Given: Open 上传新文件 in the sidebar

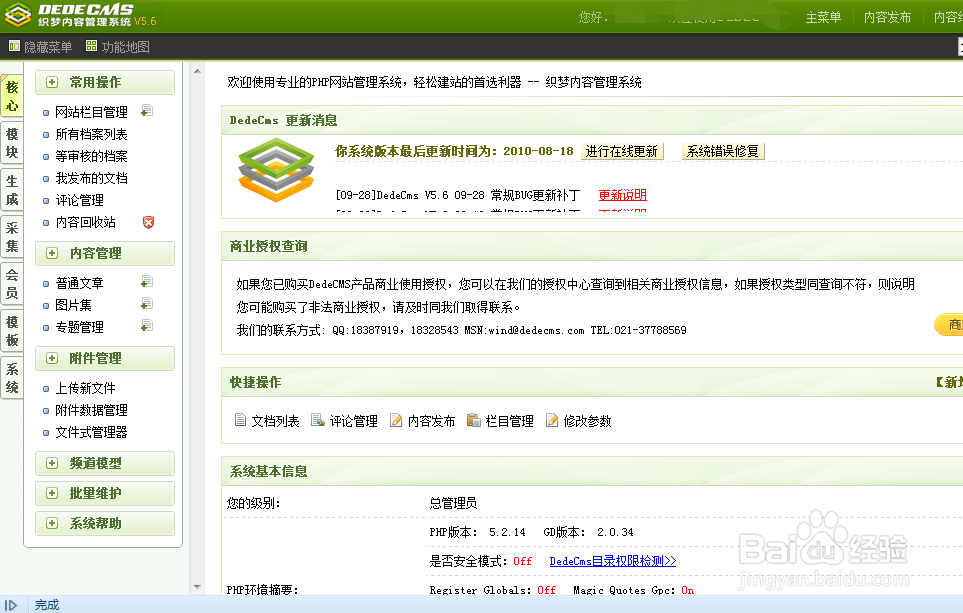Looking at the screenshot, I should point(85,388).
